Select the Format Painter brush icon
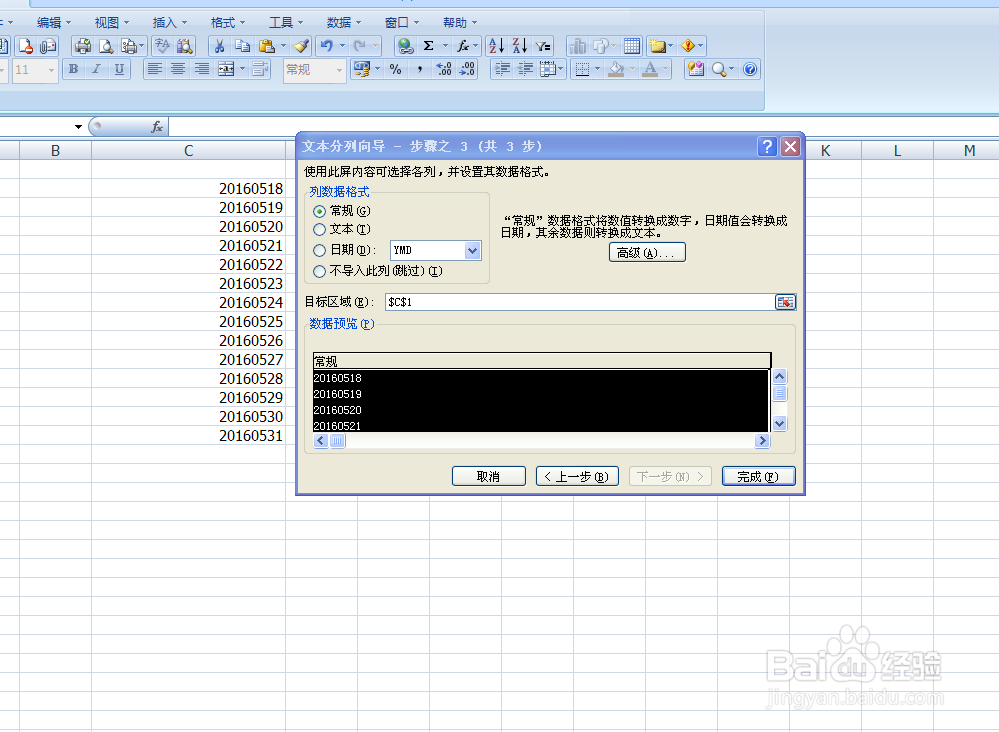This screenshot has width=999, height=732. point(301,46)
